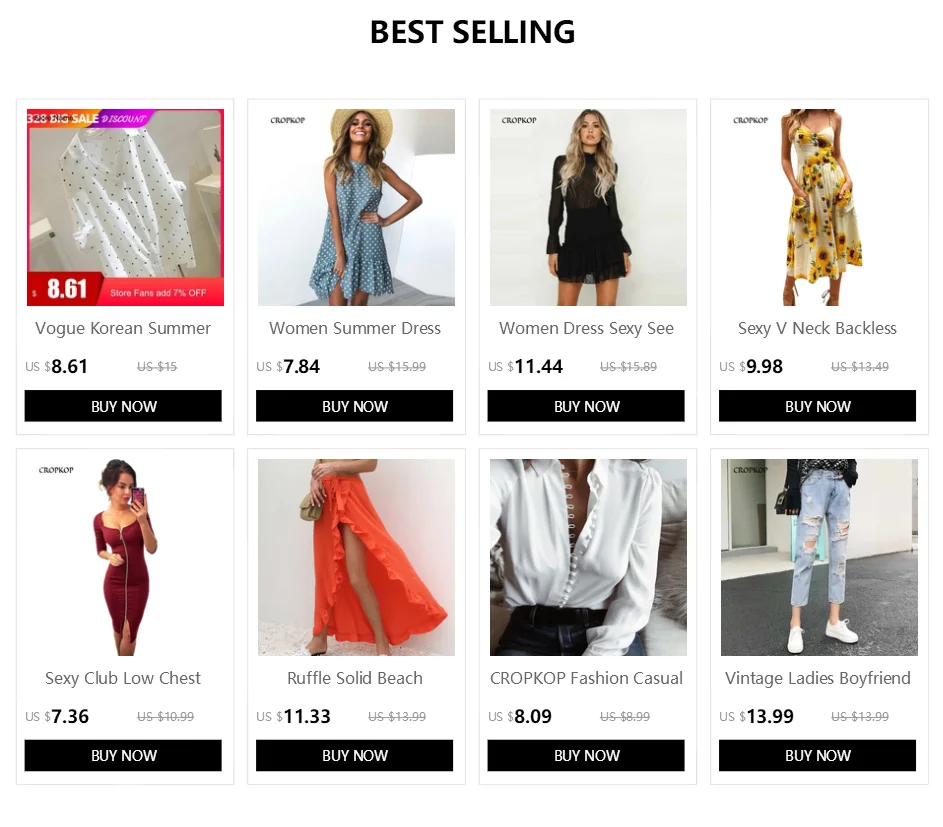The width and height of the screenshot is (943, 827).
Task: Open the Ruffle Solid Beach title link
Action: (354, 678)
